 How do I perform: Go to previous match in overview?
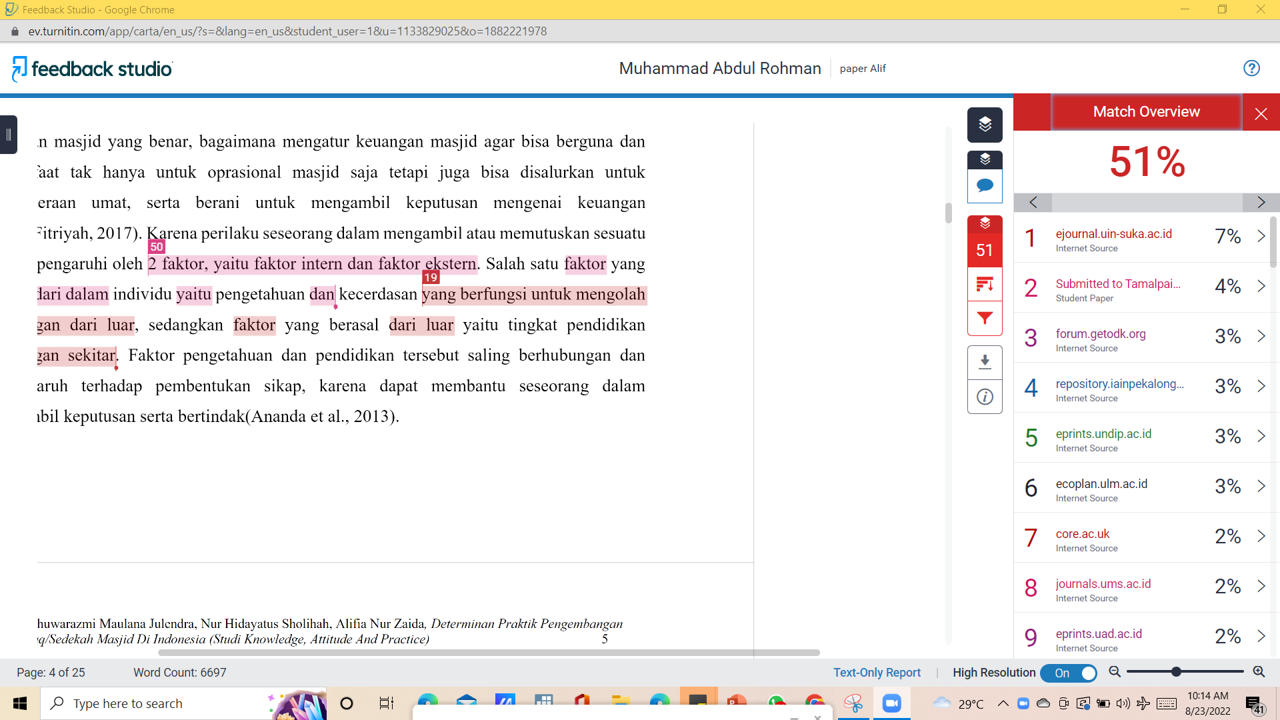pos(1033,202)
